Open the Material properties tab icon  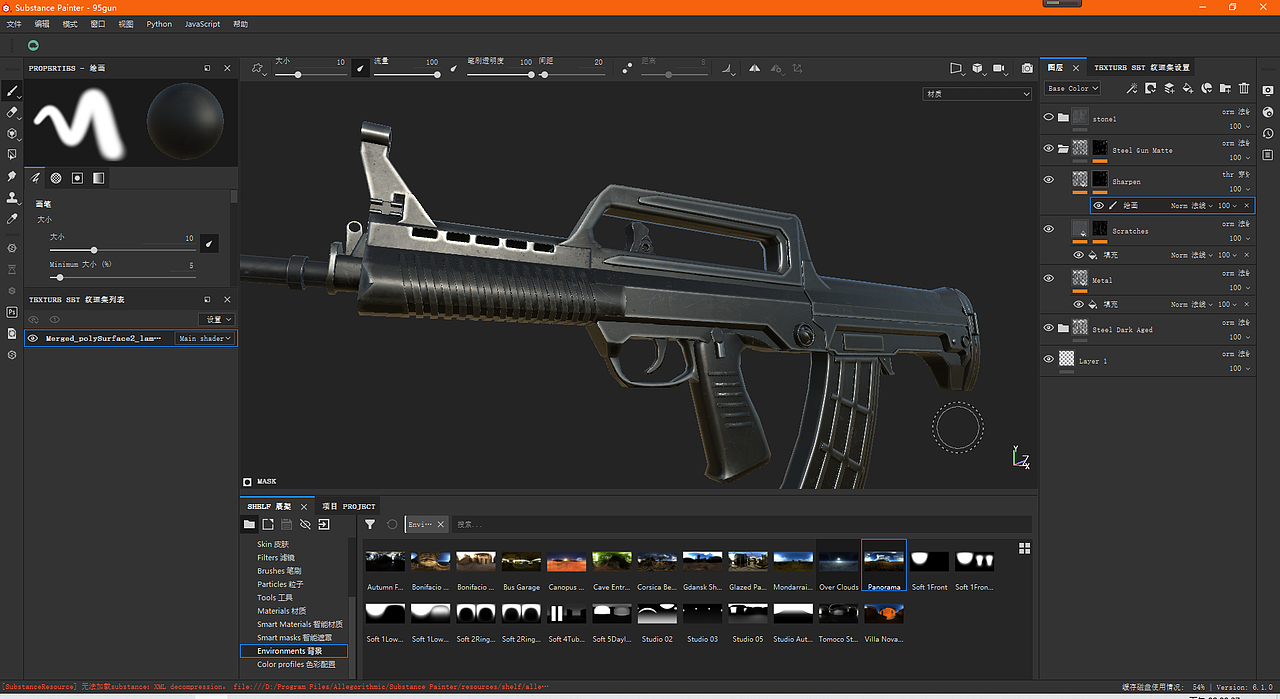(x=98, y=178)
